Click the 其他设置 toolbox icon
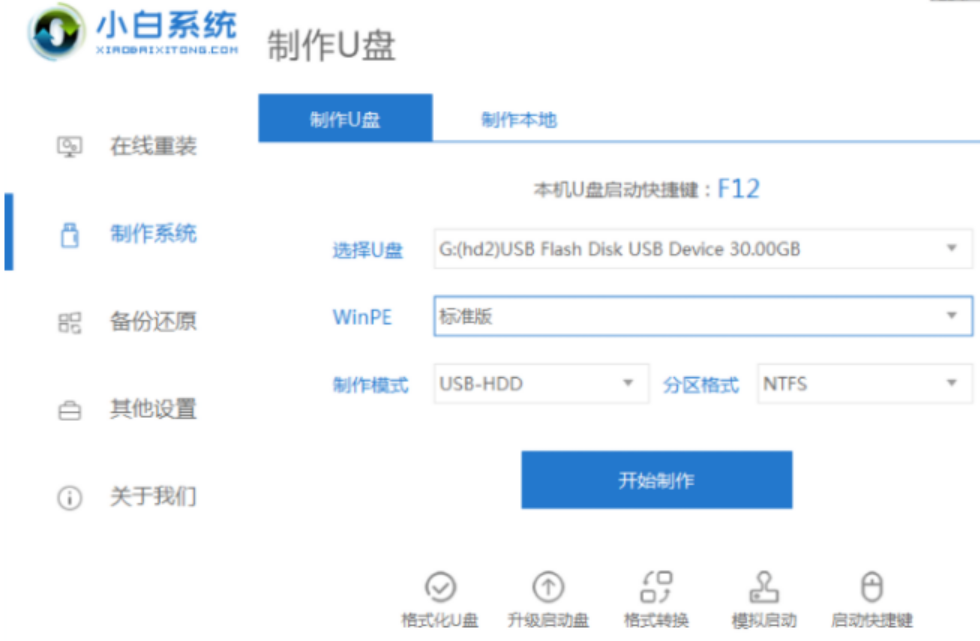The image size is (980, 641). click(69, 410)
